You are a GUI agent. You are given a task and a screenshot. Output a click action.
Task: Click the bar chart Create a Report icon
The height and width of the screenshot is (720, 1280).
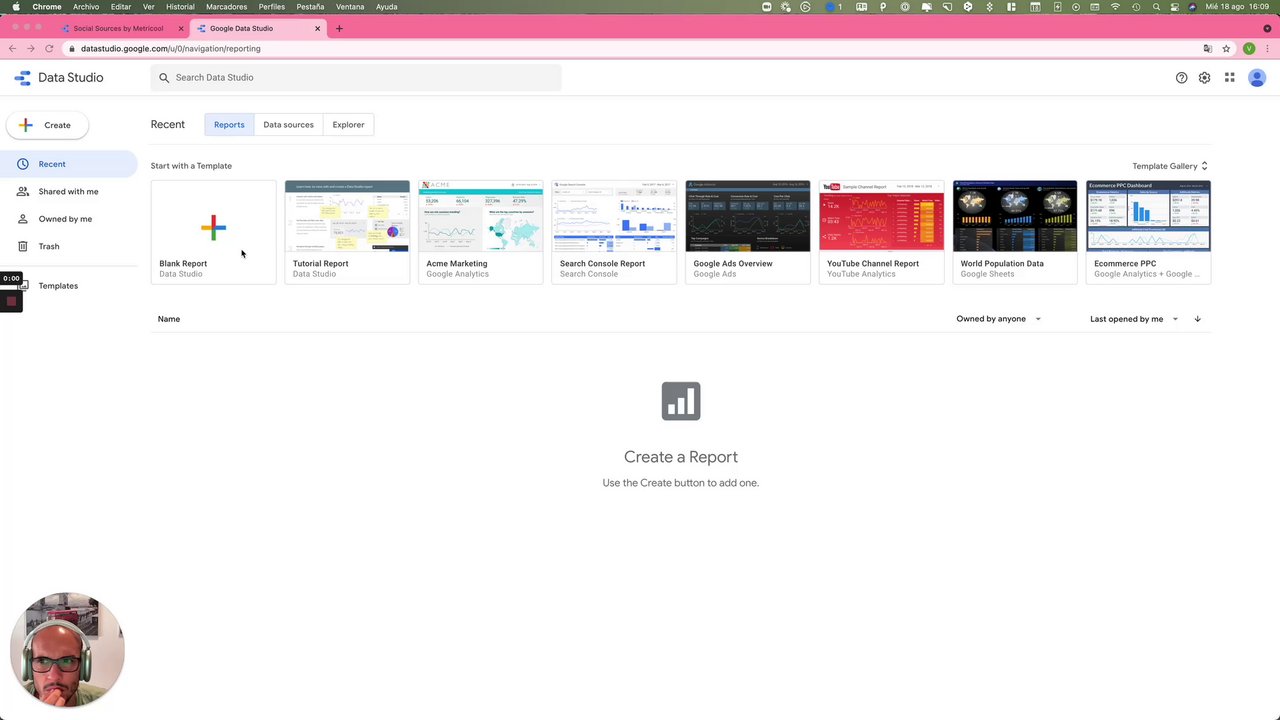681,401
